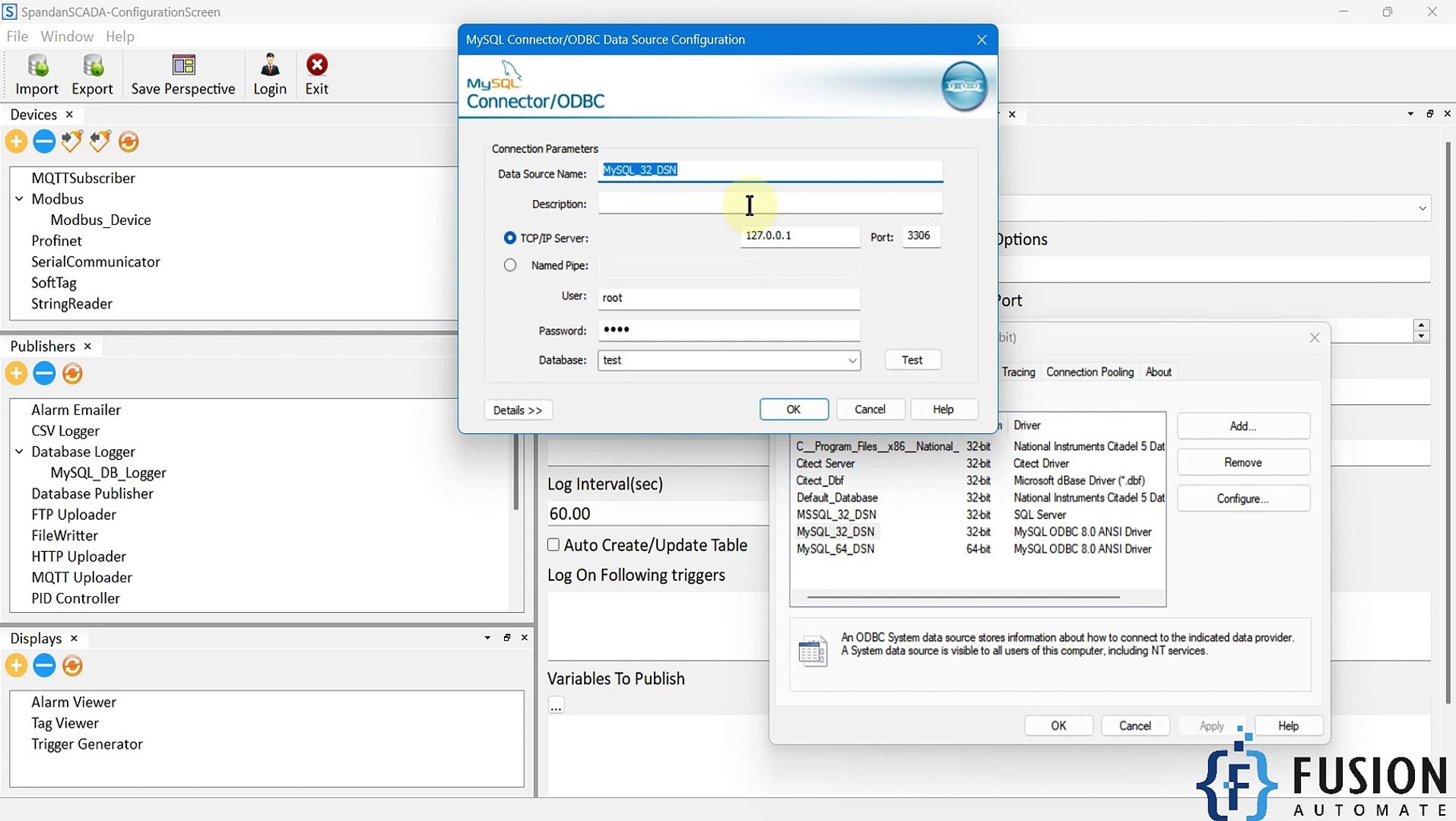Viewport: 1456px width, 821px height.
Task: Refresh the Publishers panel list
Action: pyautogui.click(x=72, y=373)
